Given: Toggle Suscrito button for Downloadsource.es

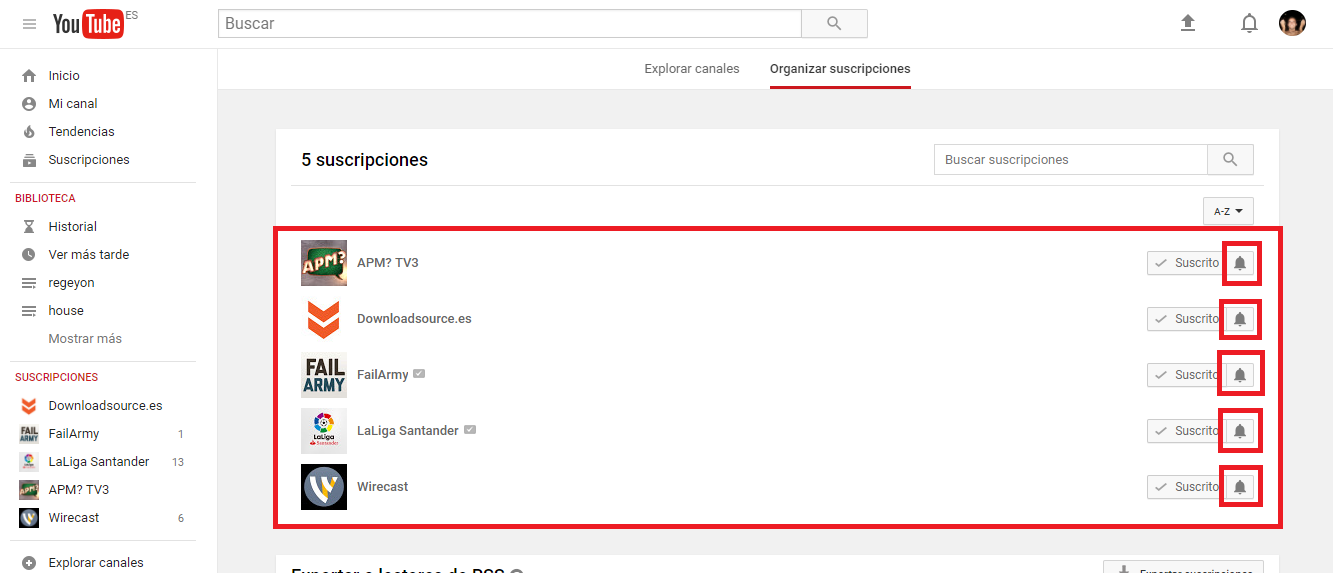Looking at the screenshot, I should point(1184,319).
